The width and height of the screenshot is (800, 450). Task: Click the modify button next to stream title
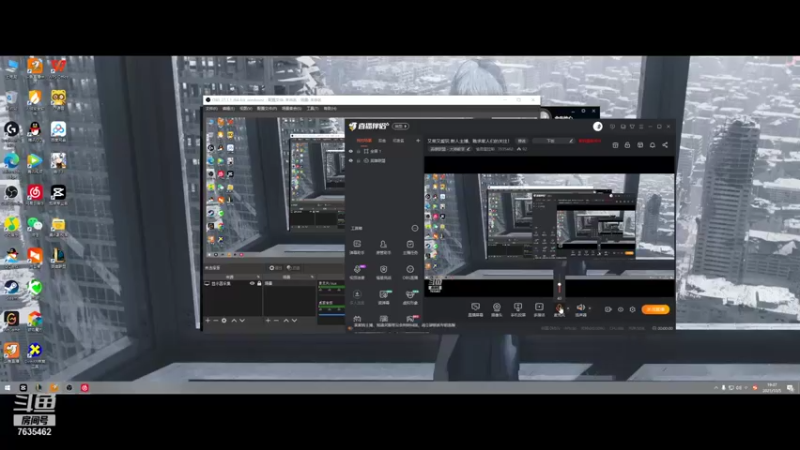(521, 141)
